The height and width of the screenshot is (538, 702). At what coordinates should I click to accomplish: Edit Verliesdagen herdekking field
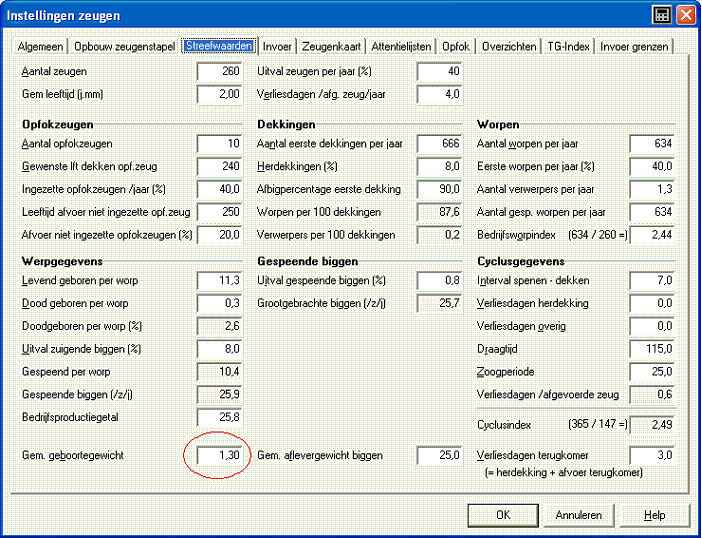pos(652,303)
